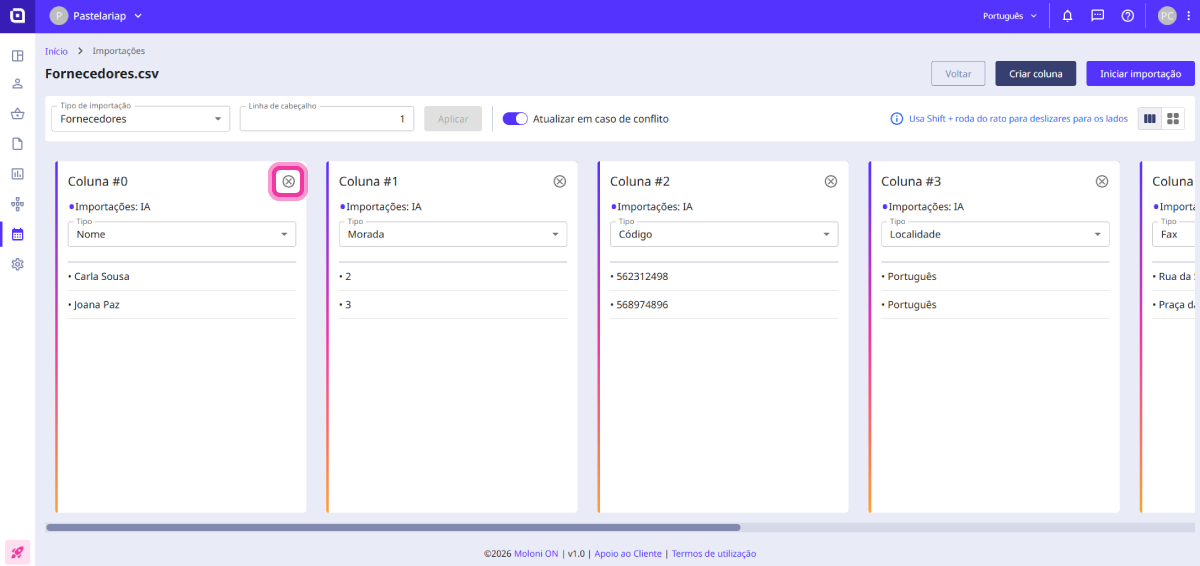
Task: Focus the Linha de cabeçalho input field
Action: point(327,118)
